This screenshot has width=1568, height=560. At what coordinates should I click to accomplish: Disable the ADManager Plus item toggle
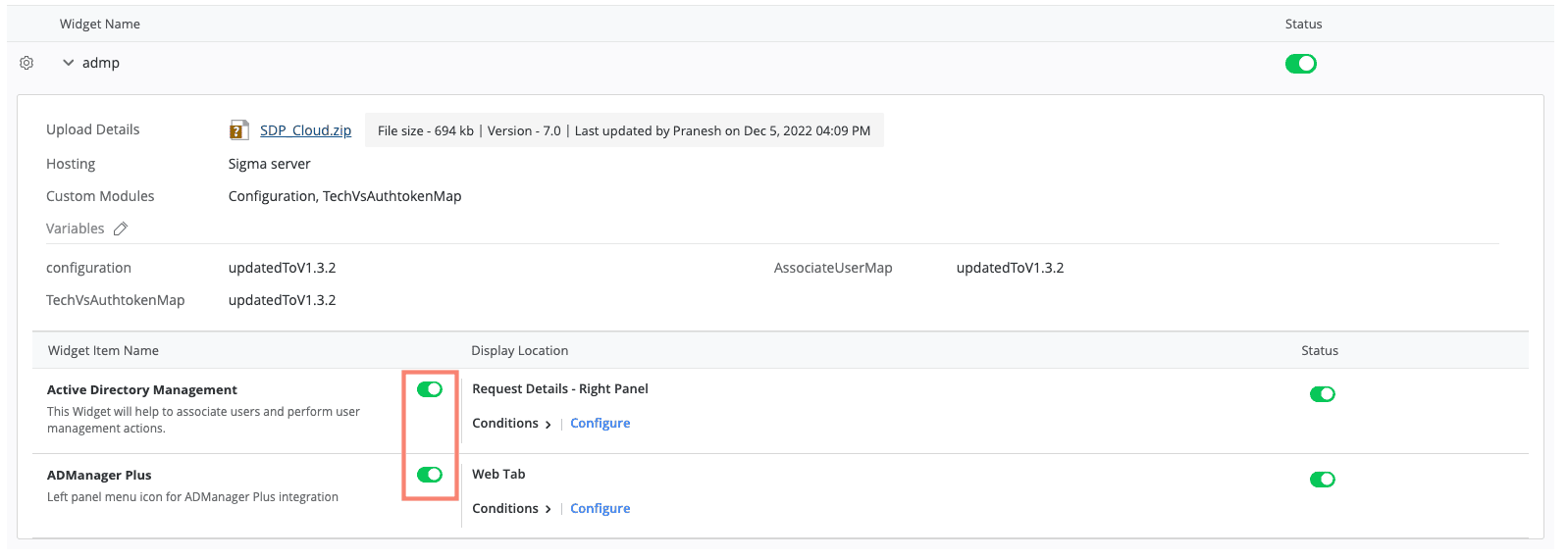coord(430,475)
